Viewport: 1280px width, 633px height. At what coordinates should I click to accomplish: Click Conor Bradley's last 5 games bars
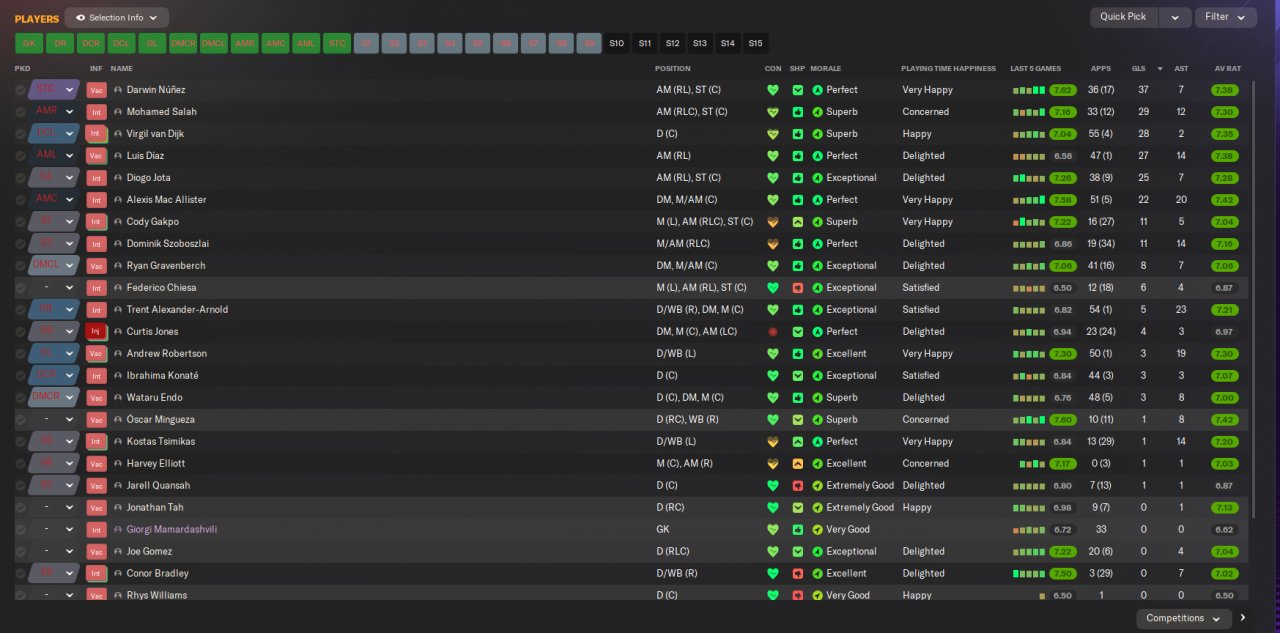(1028, 574)
